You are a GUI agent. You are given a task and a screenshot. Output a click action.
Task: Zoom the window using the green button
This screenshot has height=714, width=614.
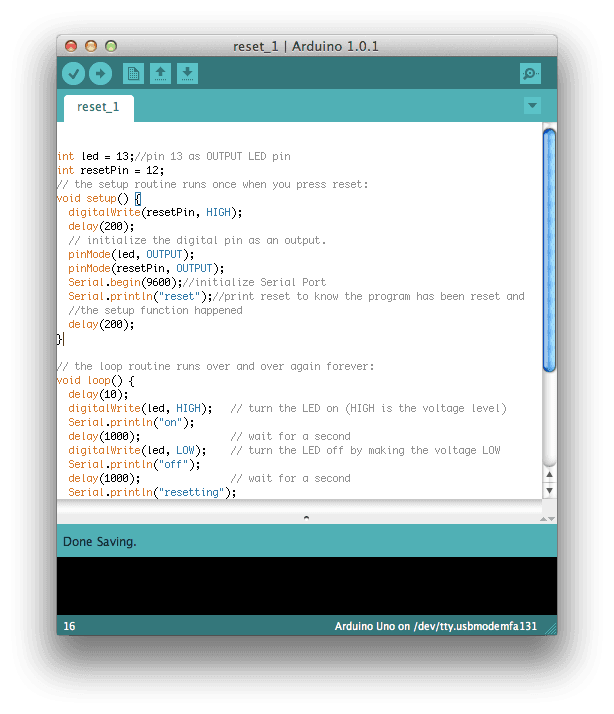111,46
